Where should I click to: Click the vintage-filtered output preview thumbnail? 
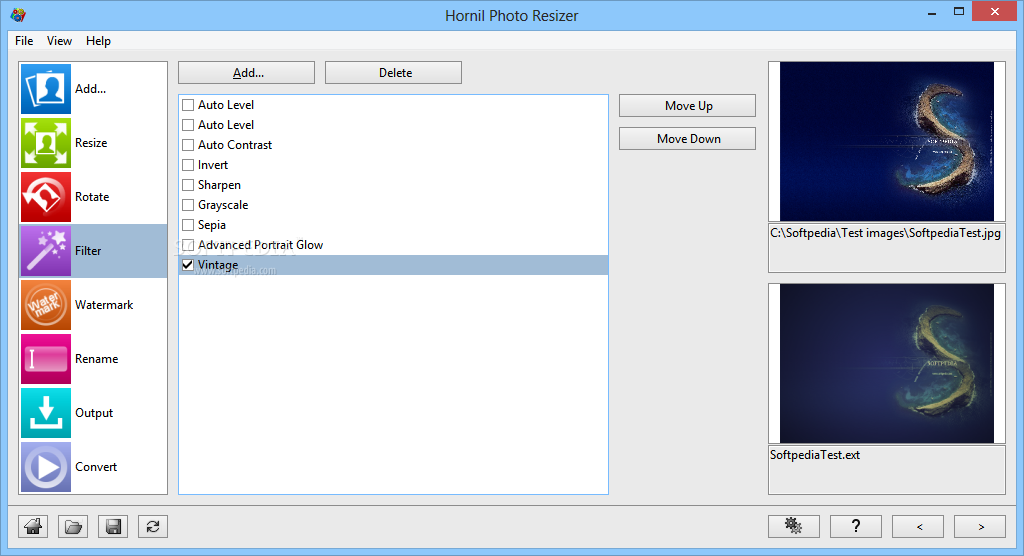[887, 363]
